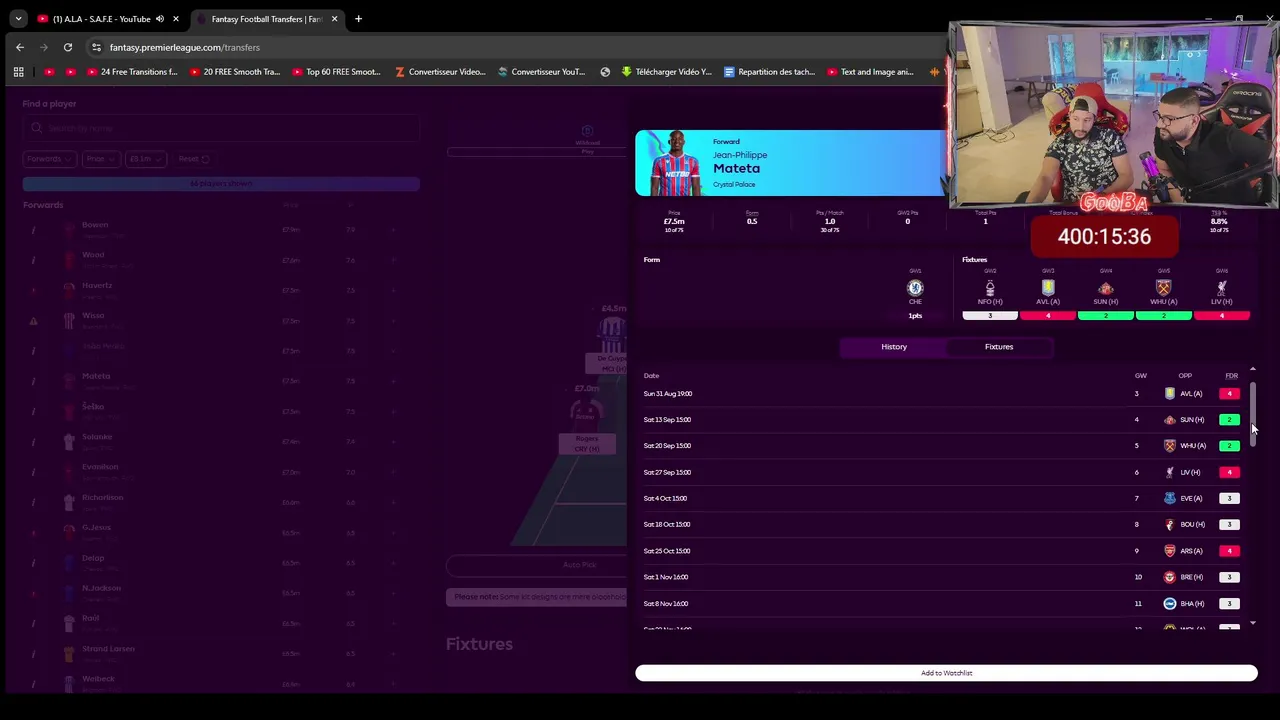This screenshot has height=720, width=1280.
Task: Click the fixtures list scrollbar thumb
Action: tap(1252, 414)
